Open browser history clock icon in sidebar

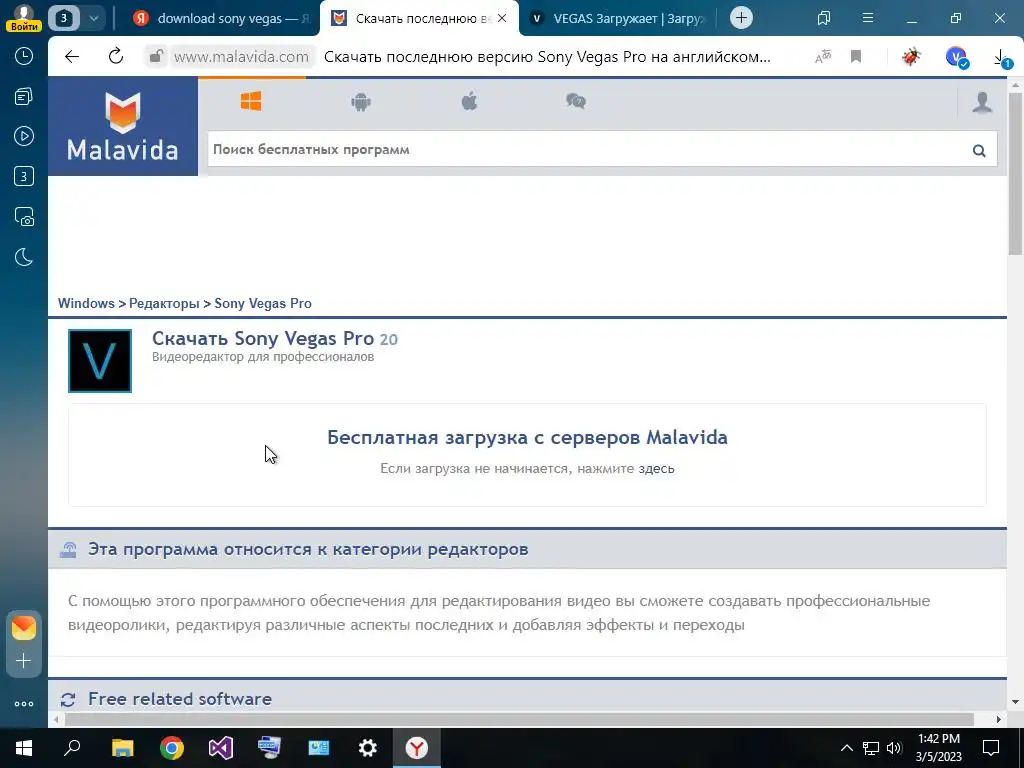(24, 56)
